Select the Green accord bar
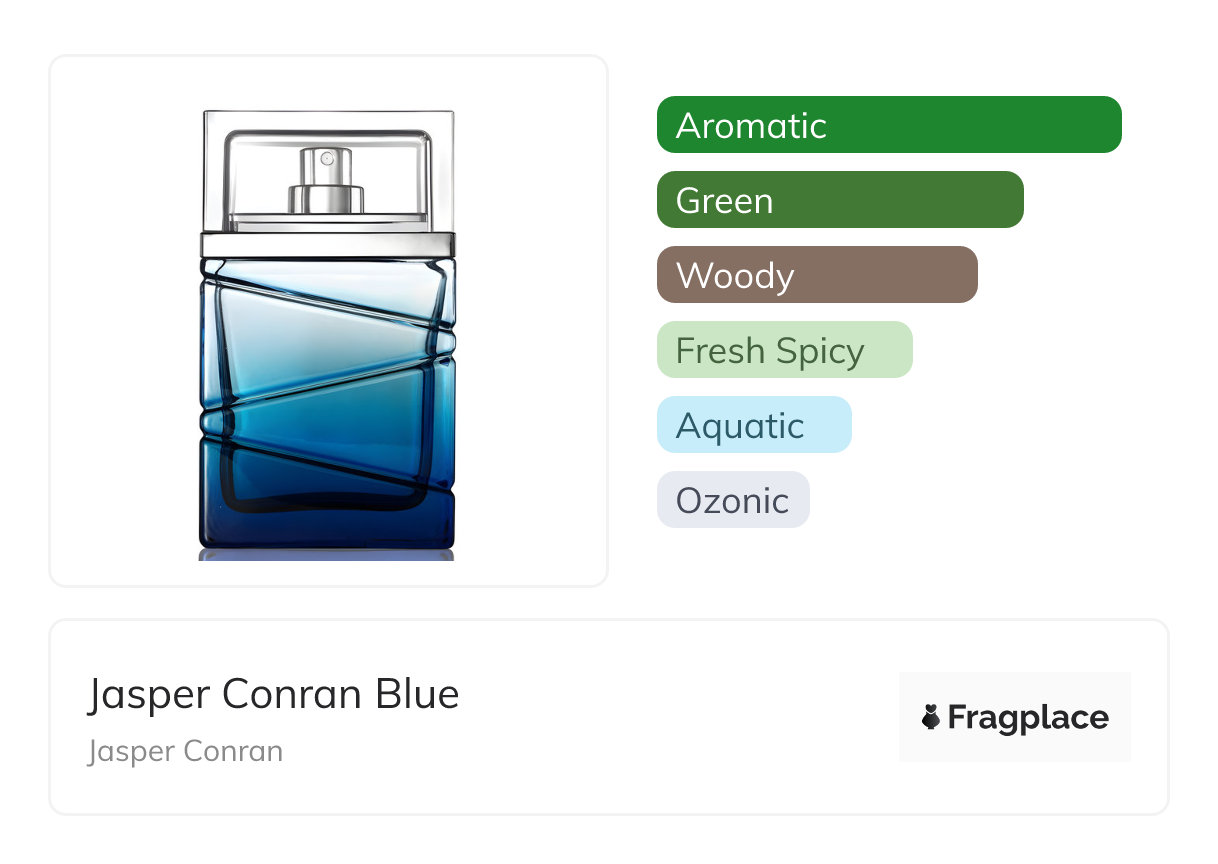Screen dimensions: 1218x864 pos(840,200)
